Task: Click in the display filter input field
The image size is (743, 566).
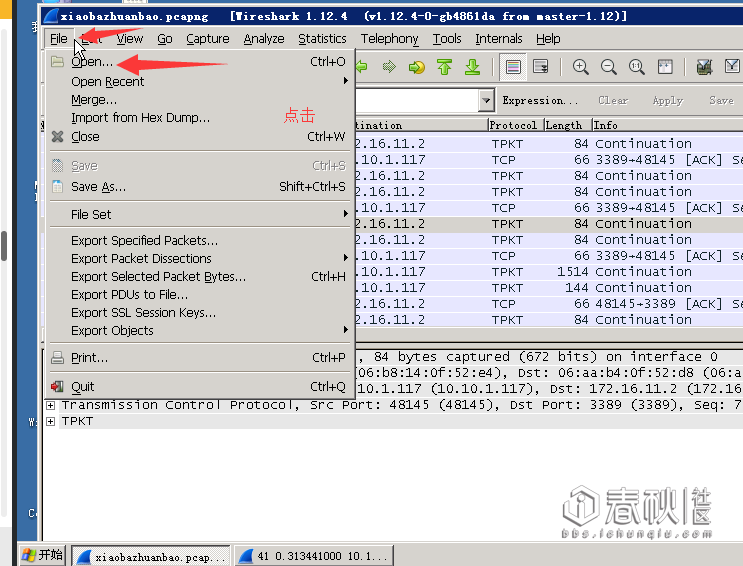Action: pos(417,100)
